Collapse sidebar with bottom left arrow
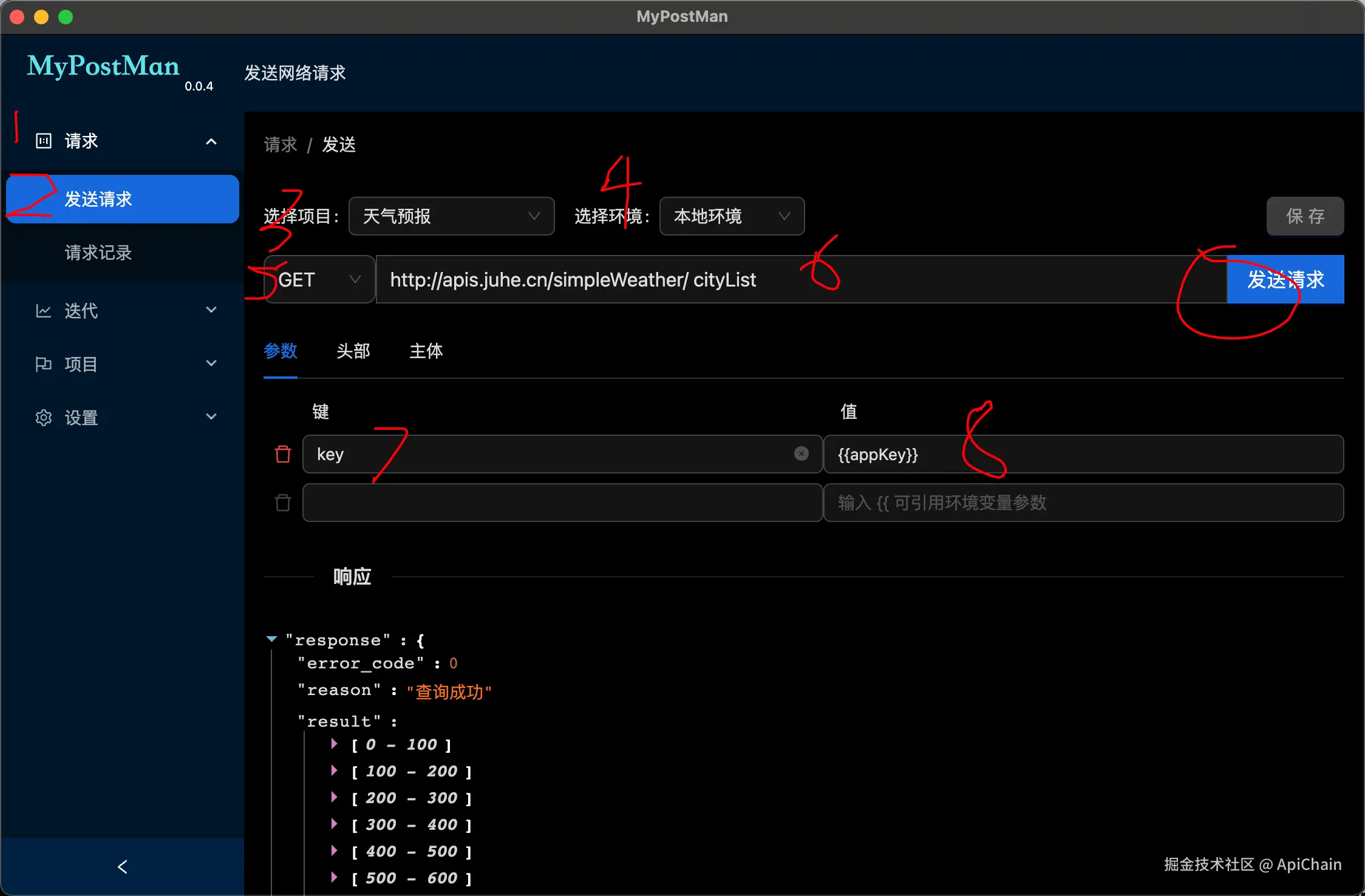The image size is (1365, 896). (122, 866)
